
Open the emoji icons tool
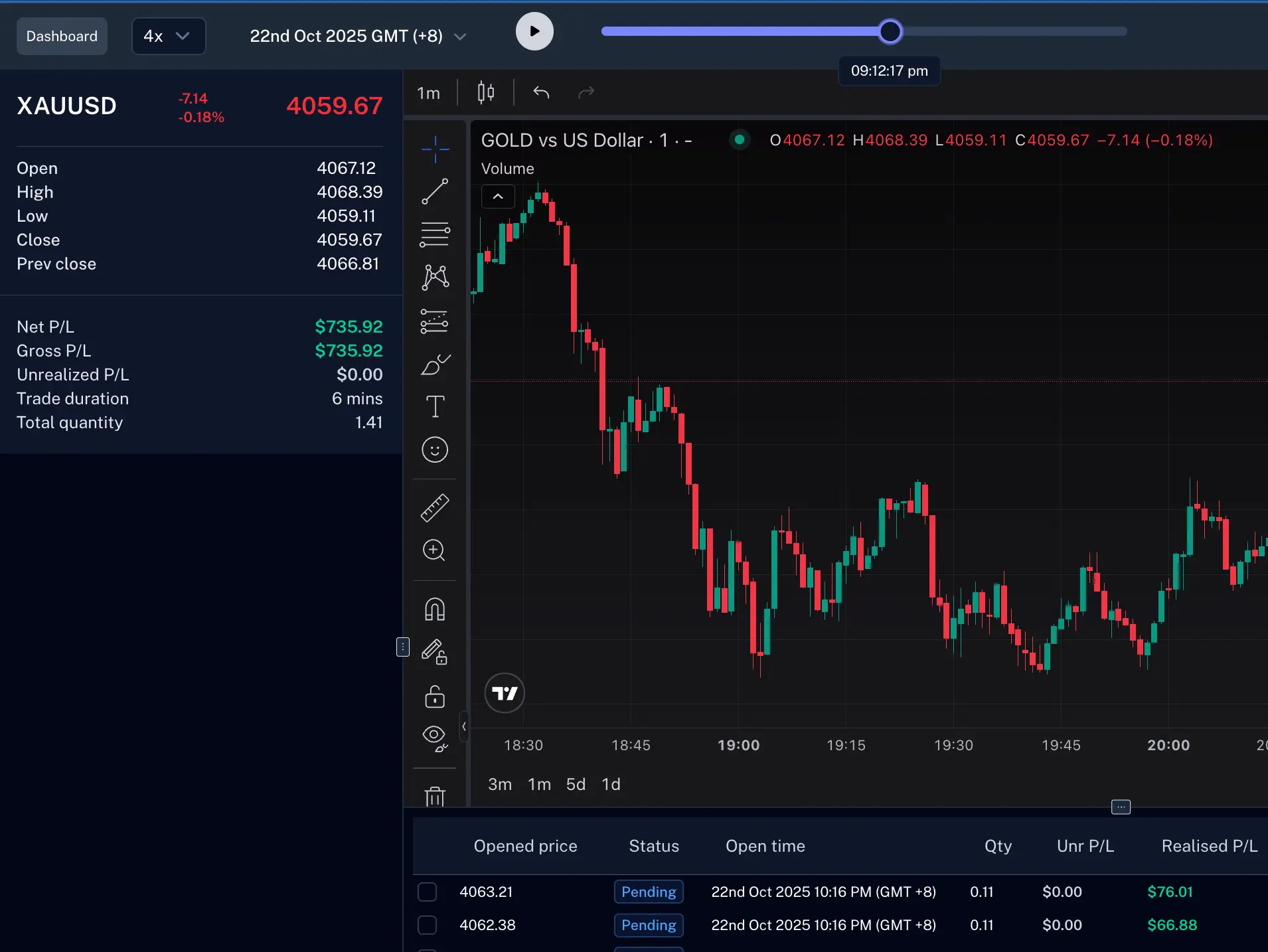coord(435,450)
